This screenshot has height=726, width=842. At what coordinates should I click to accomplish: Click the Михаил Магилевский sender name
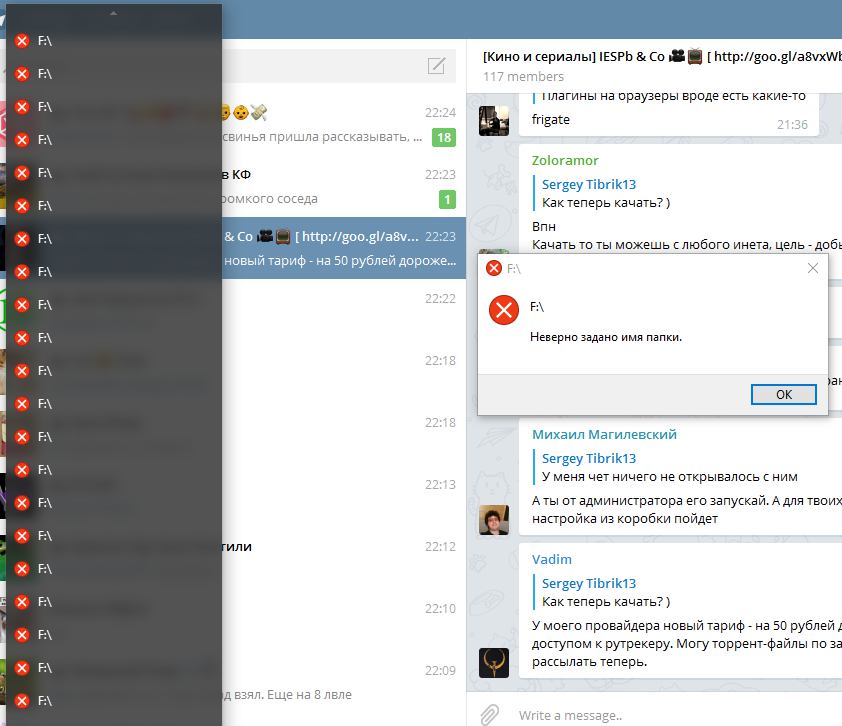(x=604, y=434)
